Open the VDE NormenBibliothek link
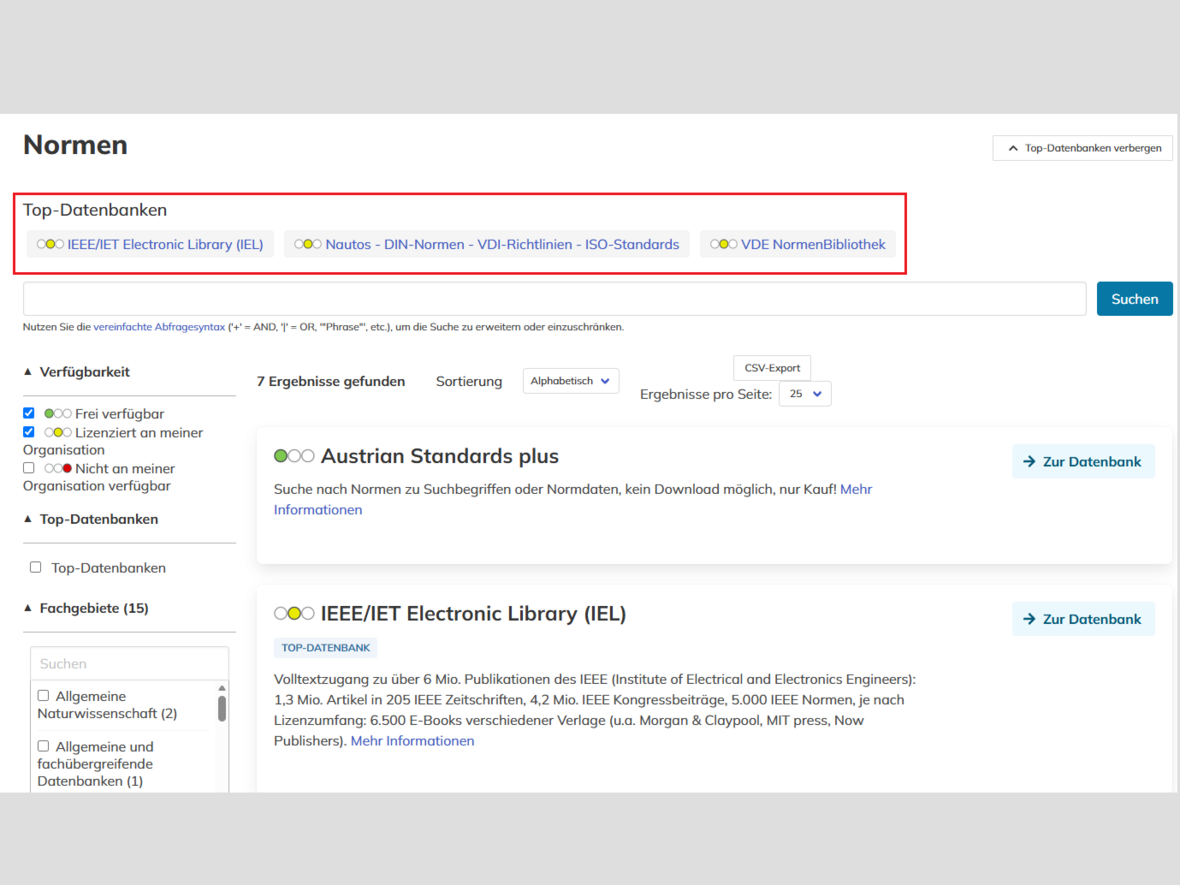The image size is (1180, 885). 813,245
